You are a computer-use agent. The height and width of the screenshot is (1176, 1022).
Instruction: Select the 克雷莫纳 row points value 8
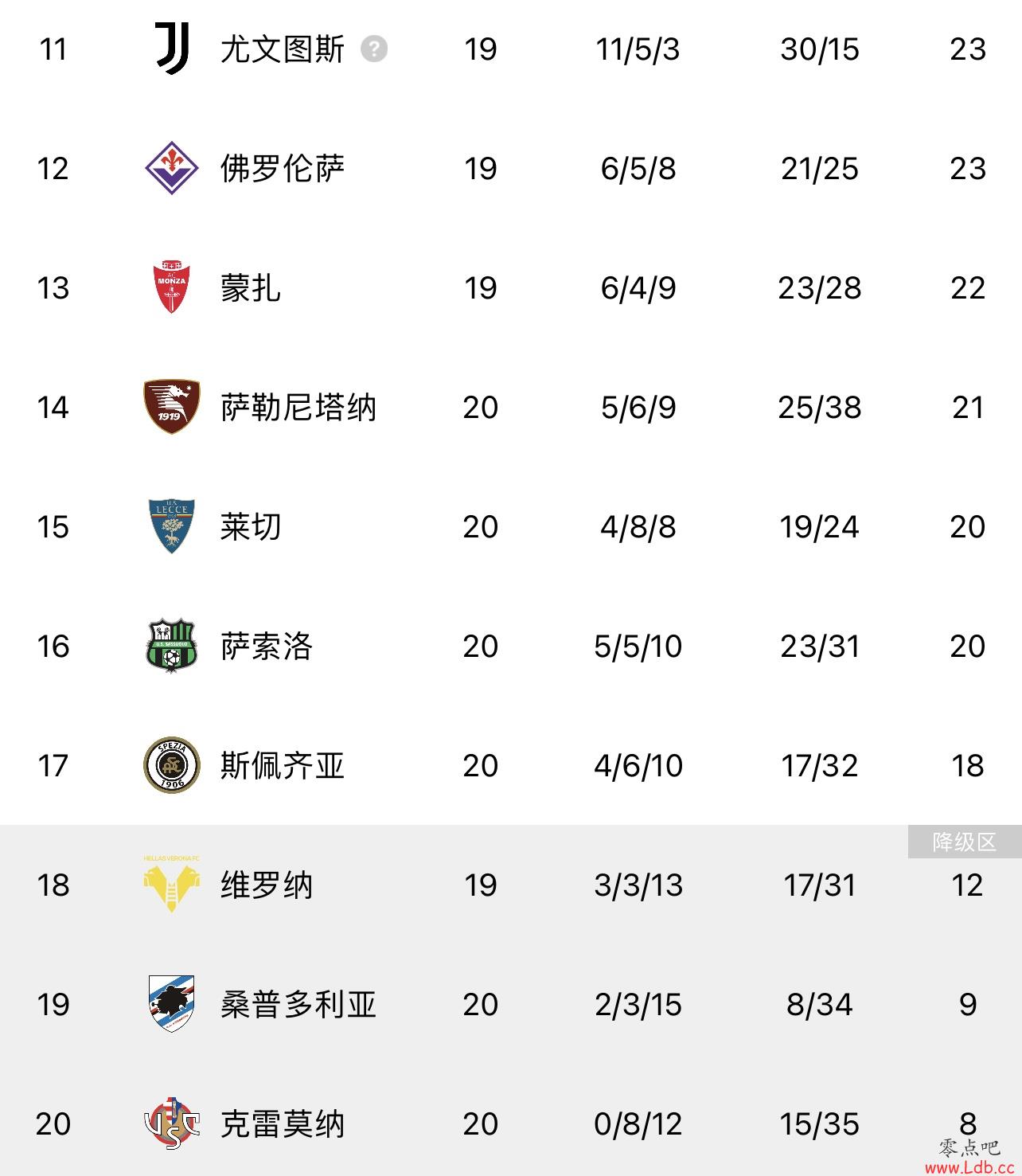coord(968,1123)
